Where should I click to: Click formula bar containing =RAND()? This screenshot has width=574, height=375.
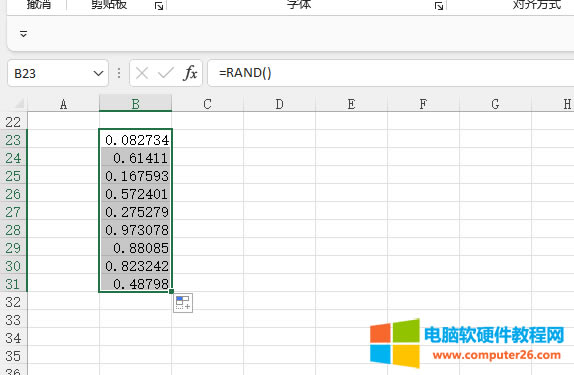pos(391,73)
